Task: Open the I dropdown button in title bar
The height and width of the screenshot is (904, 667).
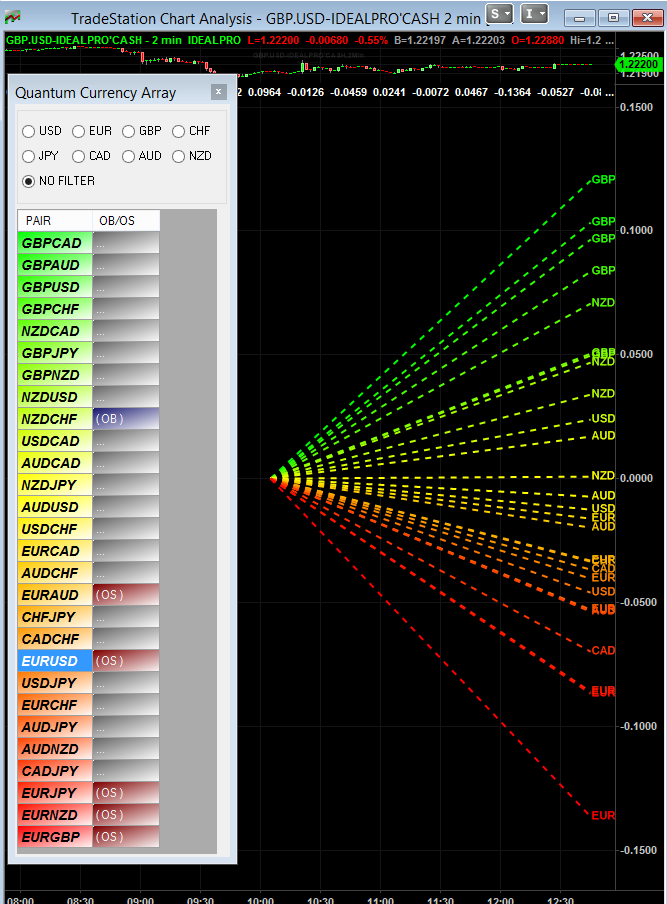Action: click(534, 14)
